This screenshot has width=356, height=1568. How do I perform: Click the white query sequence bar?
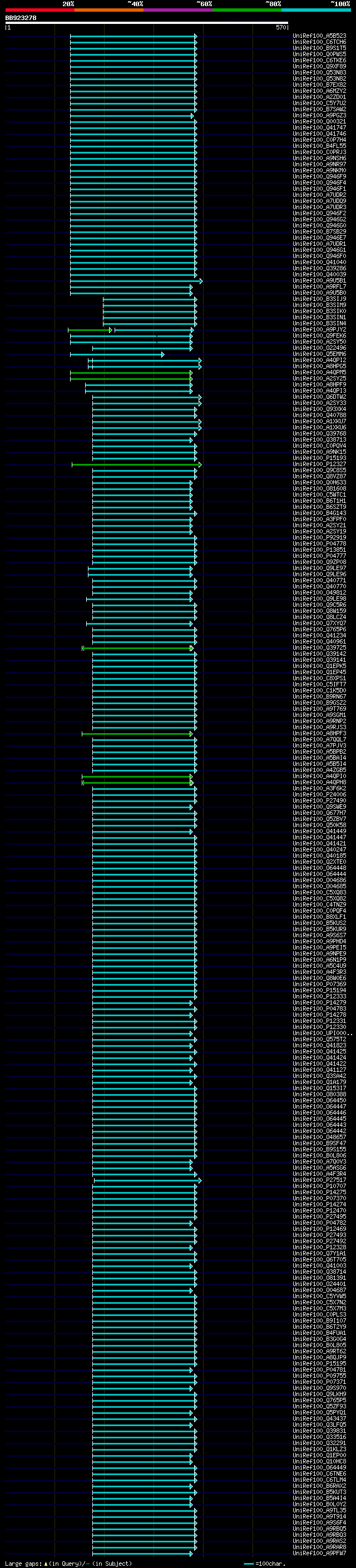147,23
